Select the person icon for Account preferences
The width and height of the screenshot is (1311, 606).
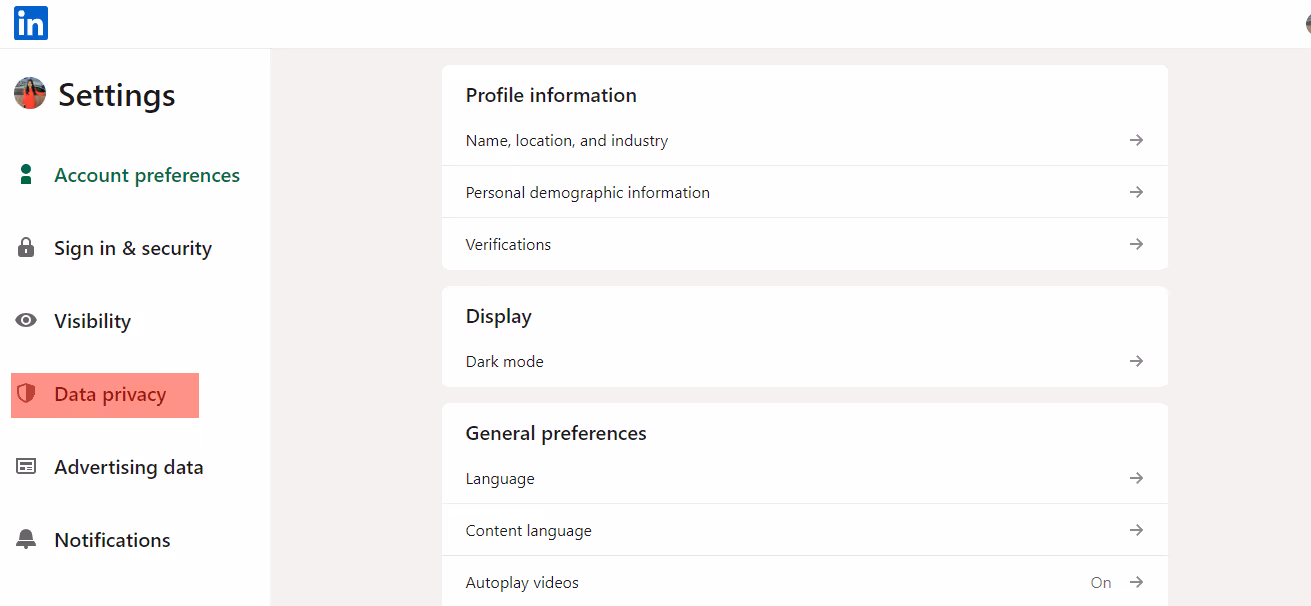point(25,174)
